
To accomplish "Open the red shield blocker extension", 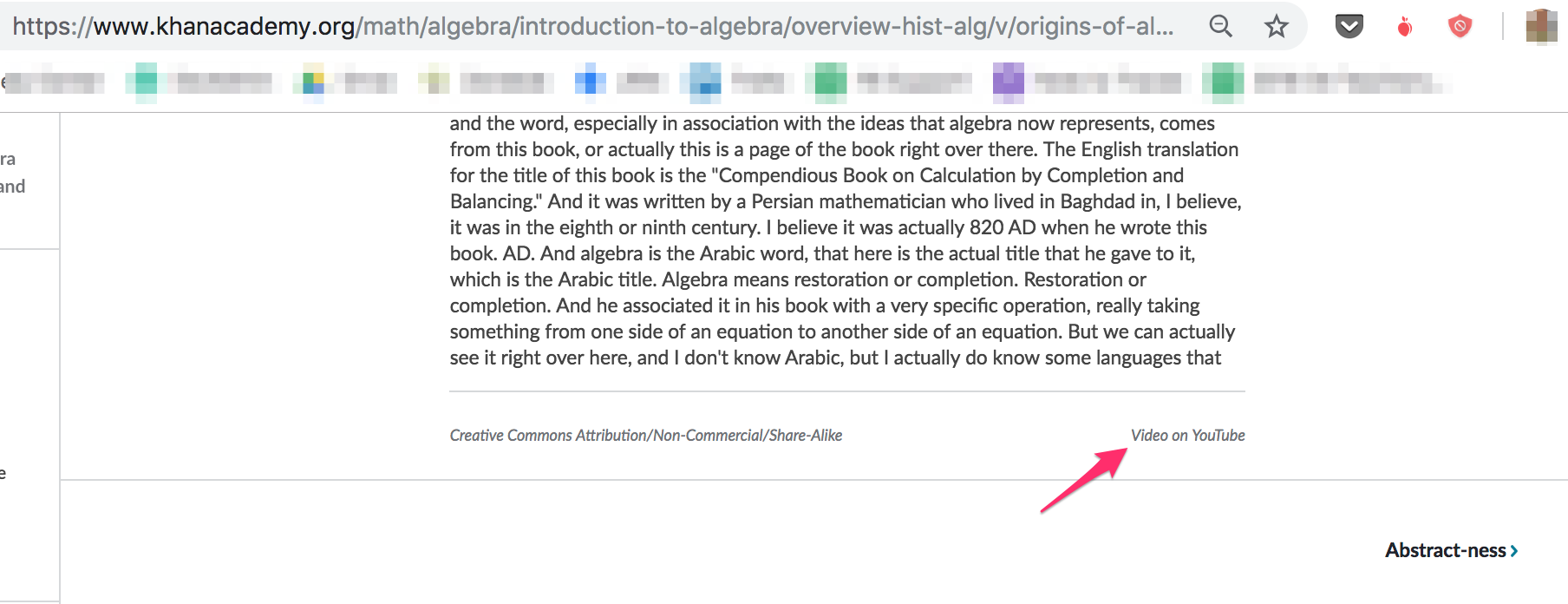I will tap(1460, 27).
